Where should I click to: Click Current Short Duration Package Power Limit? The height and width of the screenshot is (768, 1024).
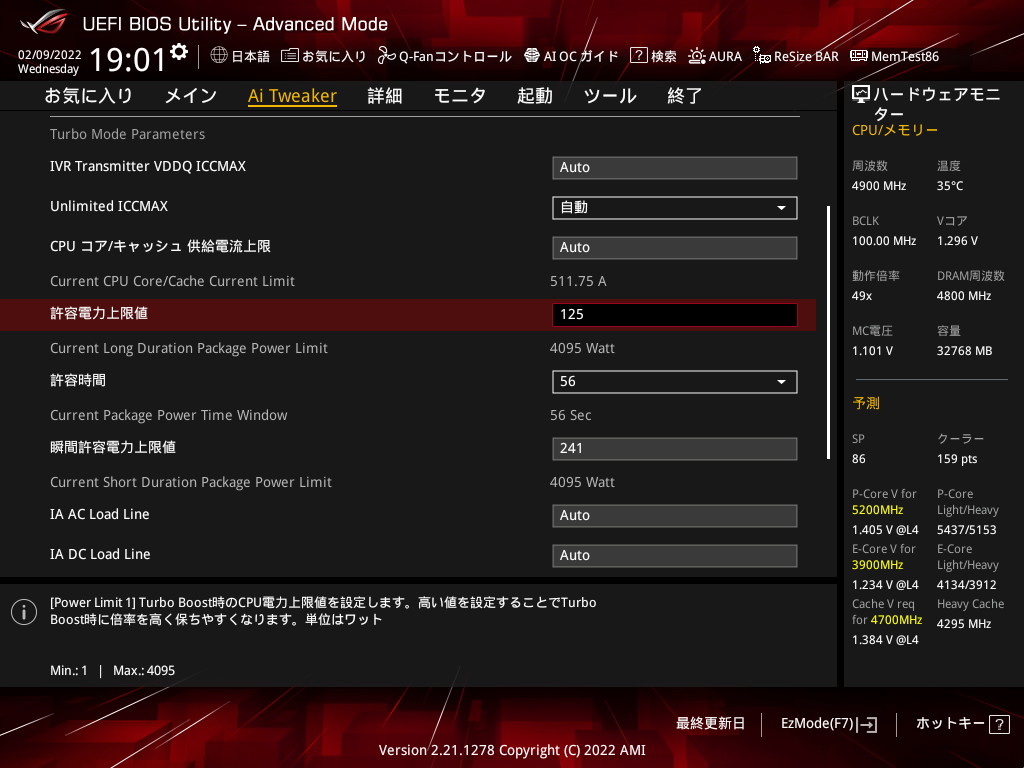pos(191,482)
